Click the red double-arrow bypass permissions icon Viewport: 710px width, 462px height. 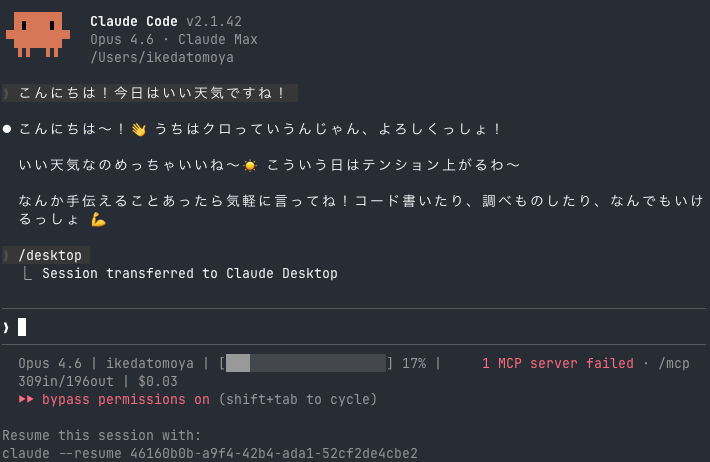[x=26, y=399]
